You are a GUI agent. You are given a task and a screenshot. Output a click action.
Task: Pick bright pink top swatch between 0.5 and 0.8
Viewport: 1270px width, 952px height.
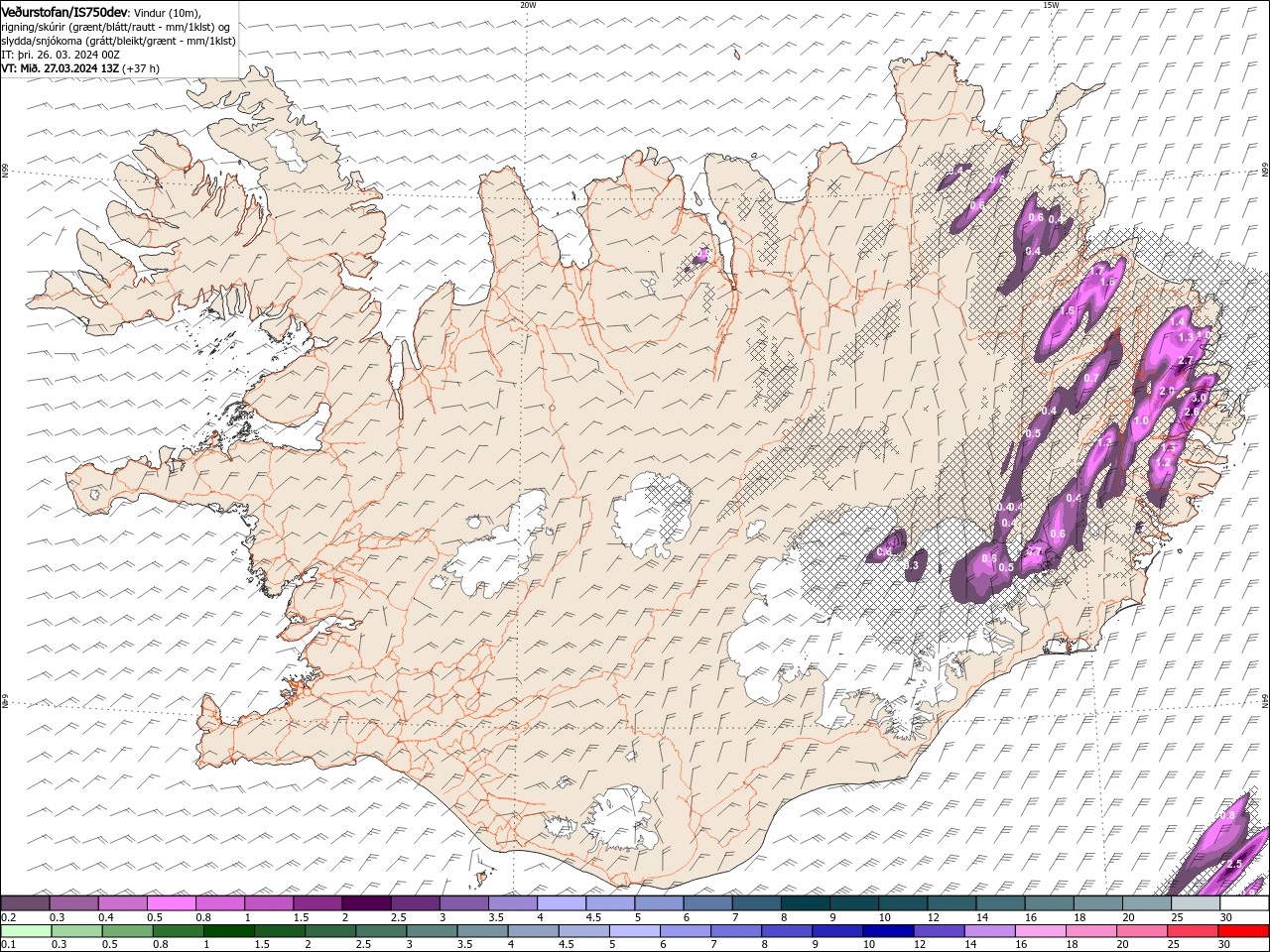pyautogui.click(x=171, y=903)
